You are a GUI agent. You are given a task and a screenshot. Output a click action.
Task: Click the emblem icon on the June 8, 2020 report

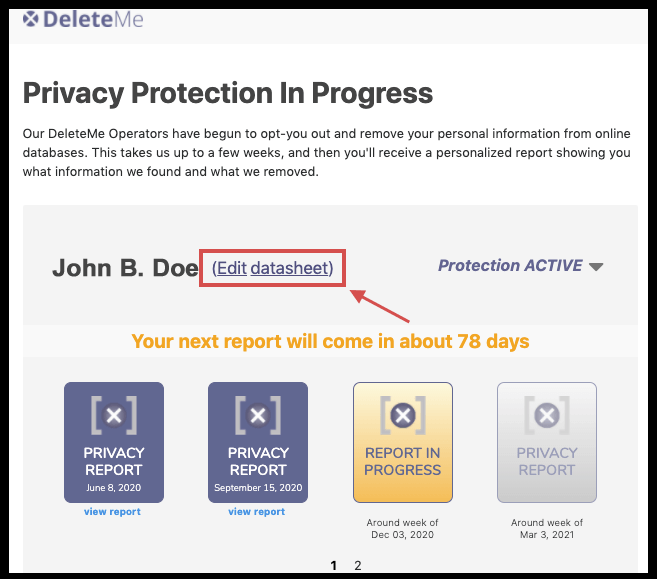coord(114,414)
